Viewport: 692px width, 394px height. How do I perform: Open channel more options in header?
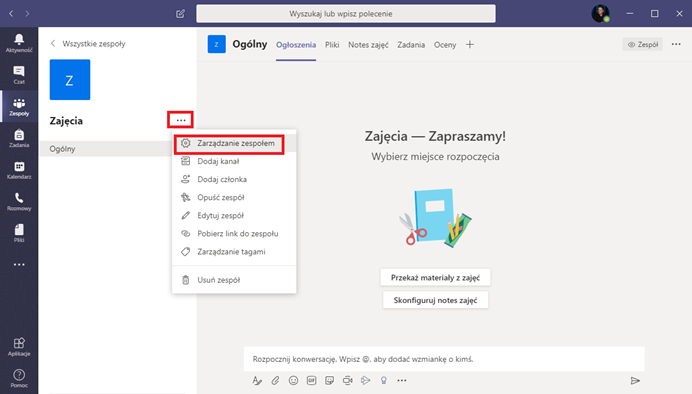pos(676,44)
